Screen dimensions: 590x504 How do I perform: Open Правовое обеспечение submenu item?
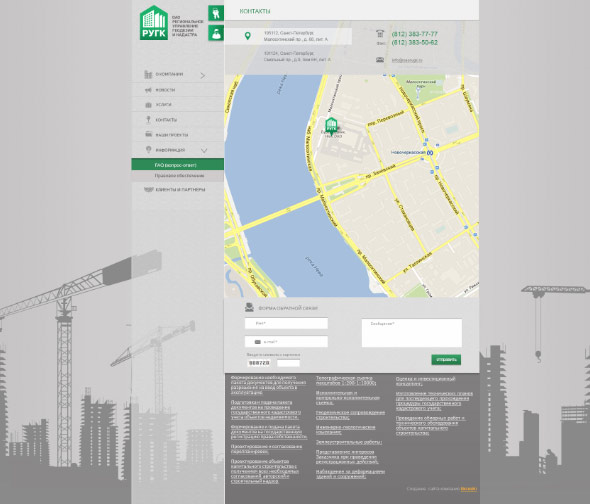[x=178, y=176]
